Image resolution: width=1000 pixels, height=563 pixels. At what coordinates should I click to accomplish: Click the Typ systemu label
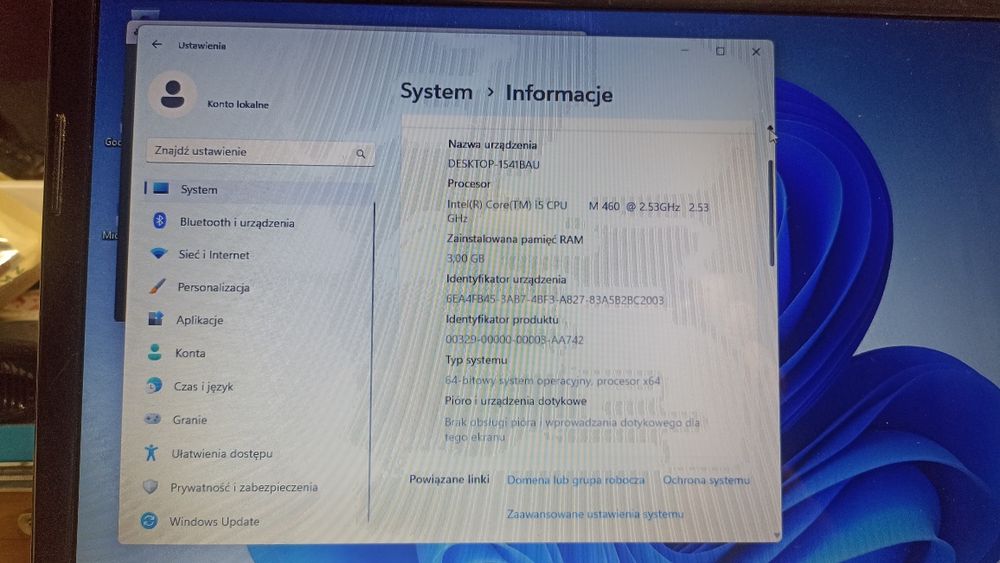tap(476, 360)
